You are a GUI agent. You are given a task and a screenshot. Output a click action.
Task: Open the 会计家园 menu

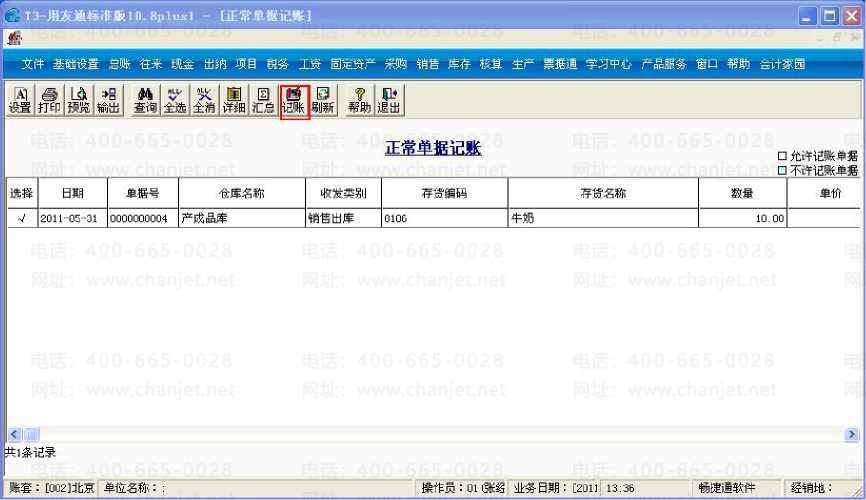[x=782, y=64]
